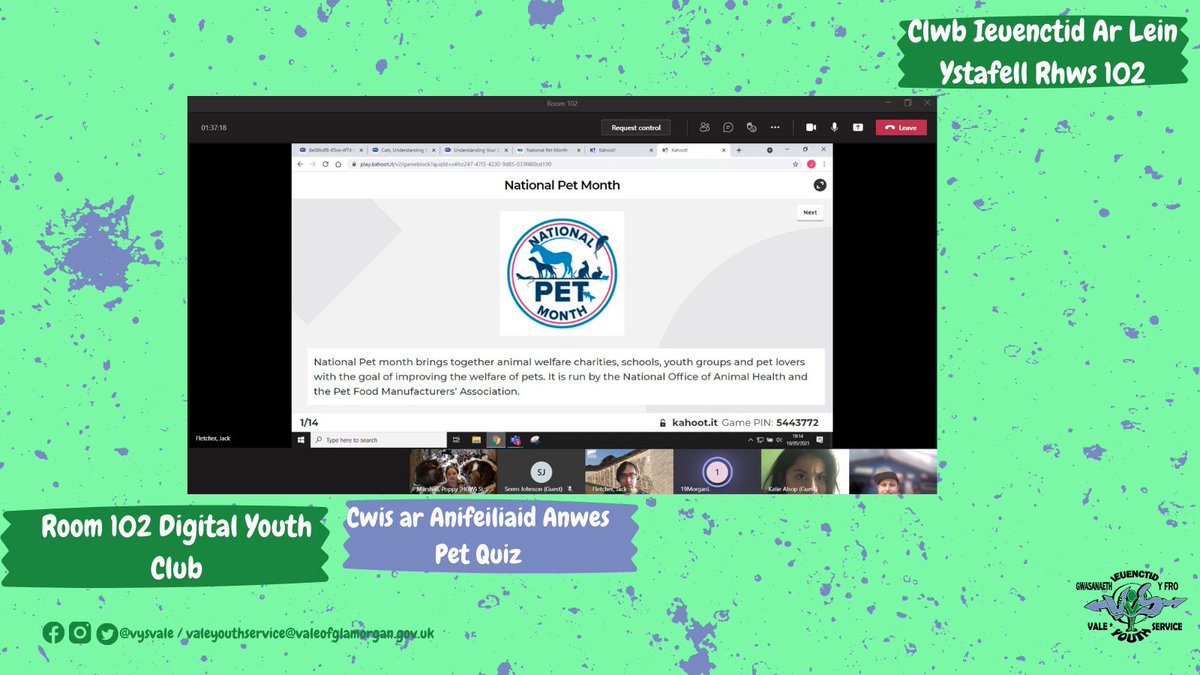Click the 1/14 question counter

pos(308,423)
